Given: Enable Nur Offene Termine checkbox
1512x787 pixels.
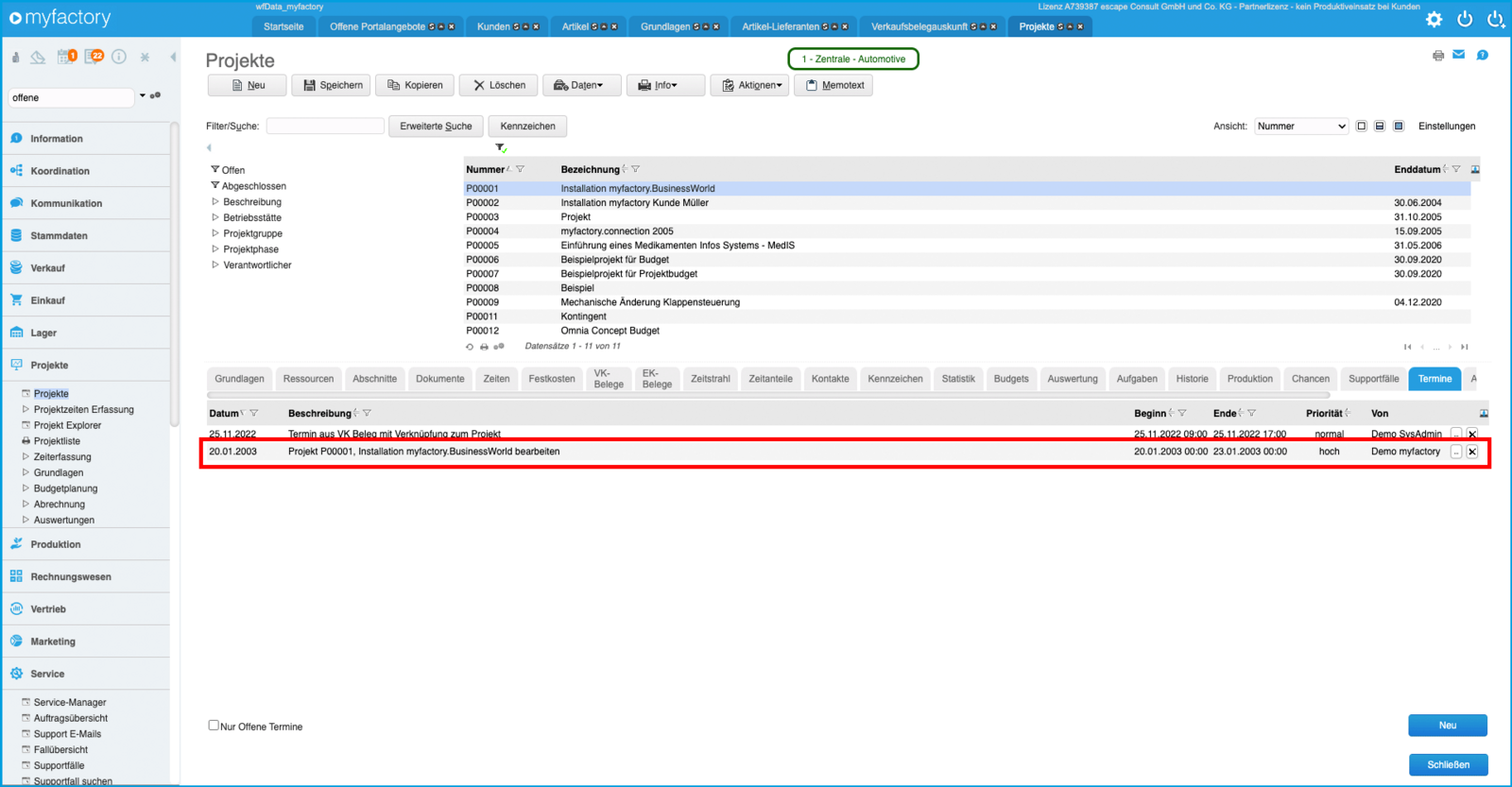Looking at the screenshot, I should pyautogui.click(x=214, y=726).
